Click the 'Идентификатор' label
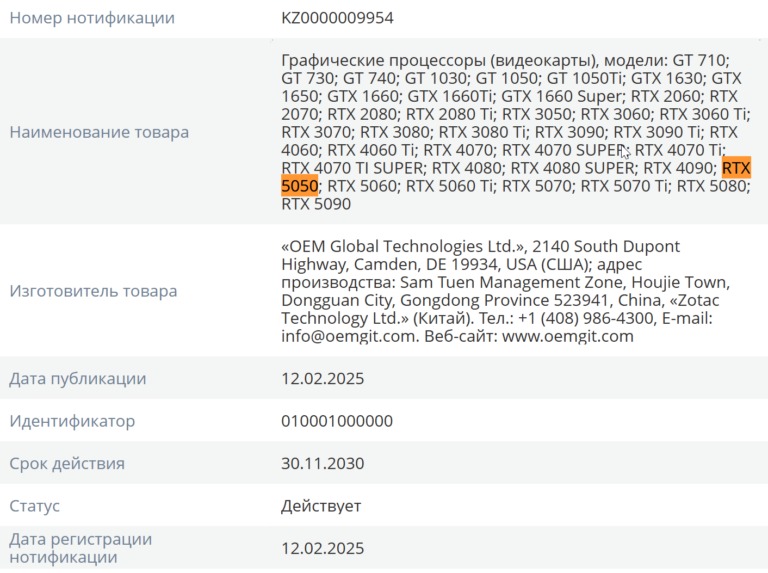 pos(72,421)
